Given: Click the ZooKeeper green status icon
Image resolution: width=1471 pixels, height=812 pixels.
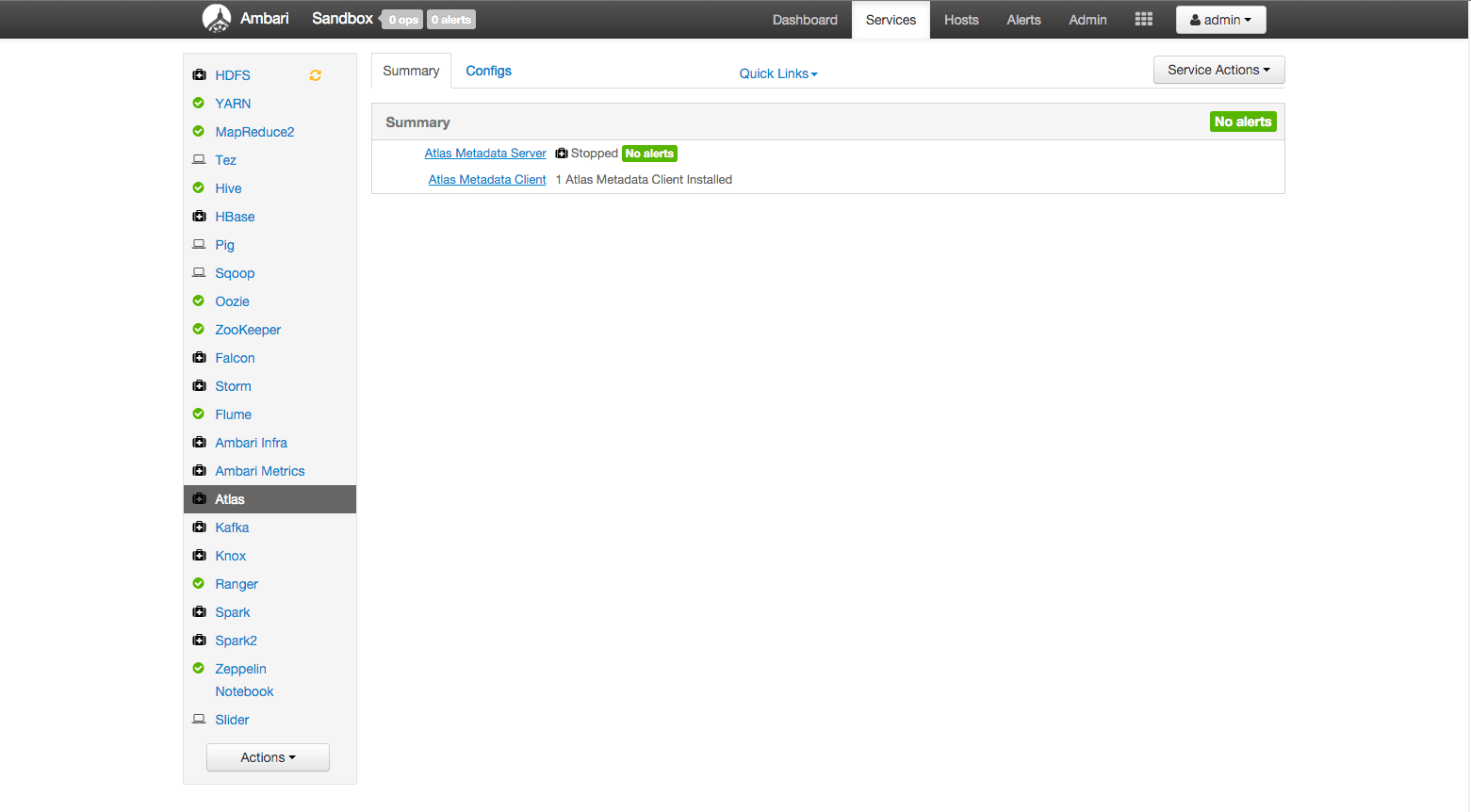Looking at the screenshot, I should 199,329.
